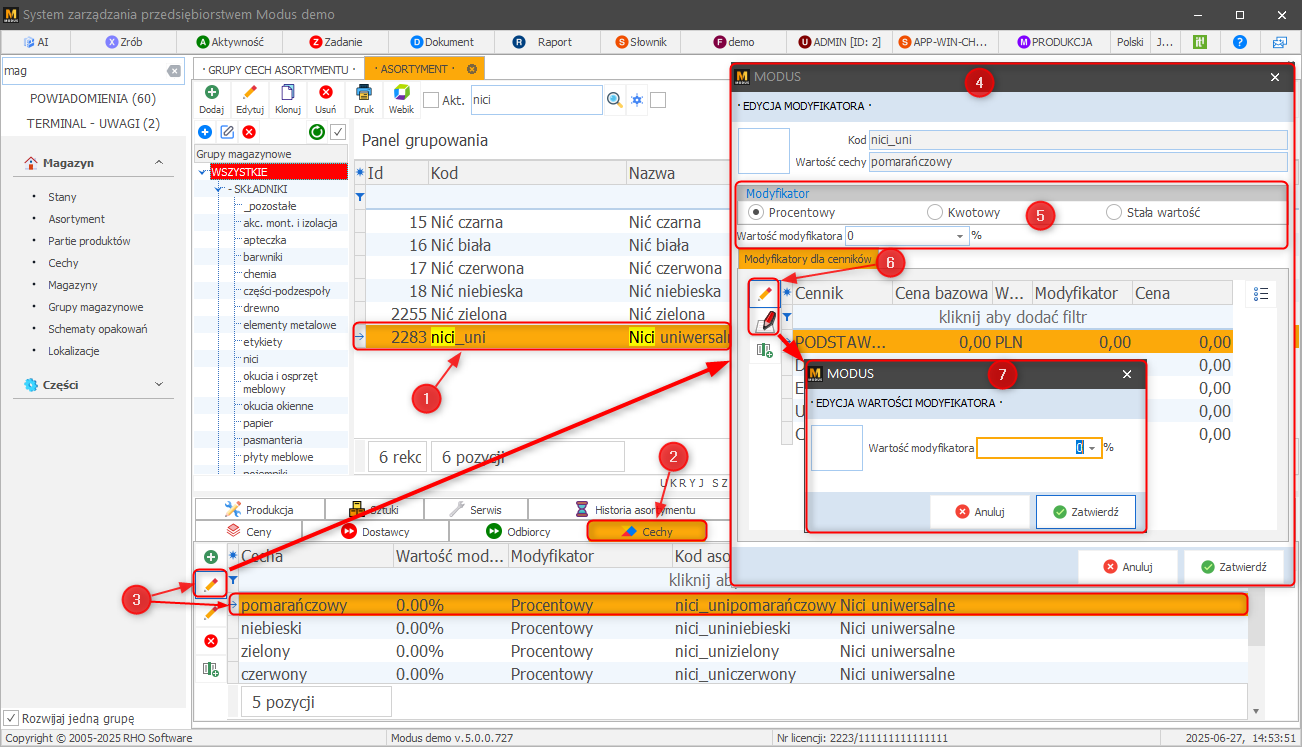This screenshot has width=1302, height=747.
Task: Select the Stała wartość radio option
Action: [1114, 212]
